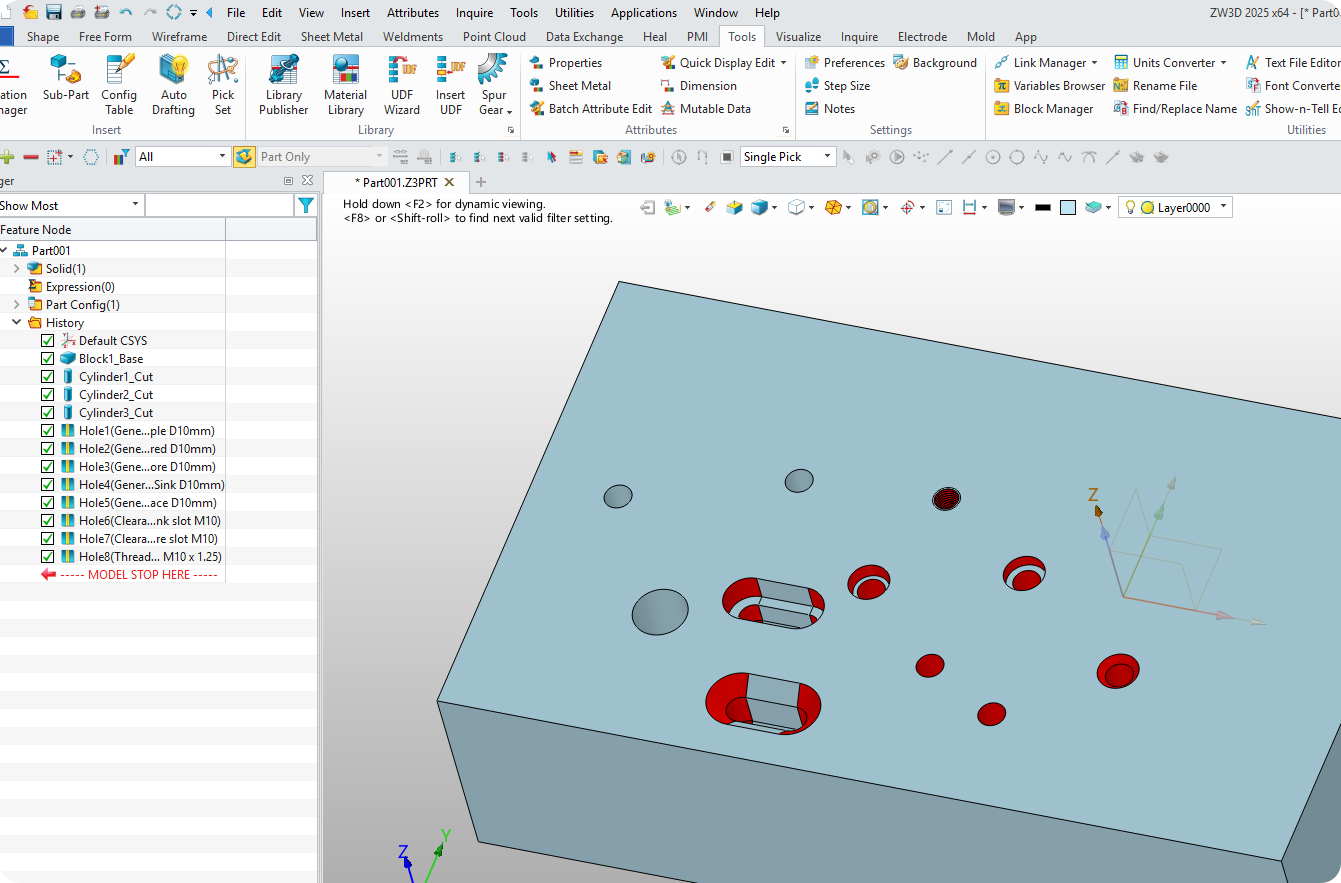Expand the Part Config(1) node

click(17, 305)
